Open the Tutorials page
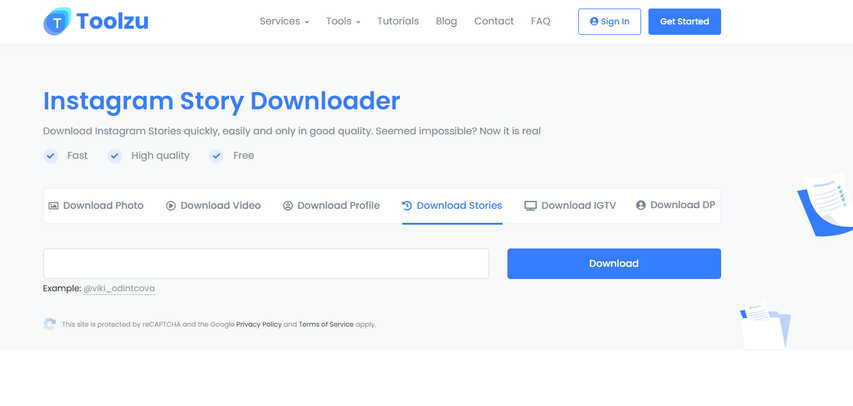Viewport: 853px width, 406px height. coord(398,21)
